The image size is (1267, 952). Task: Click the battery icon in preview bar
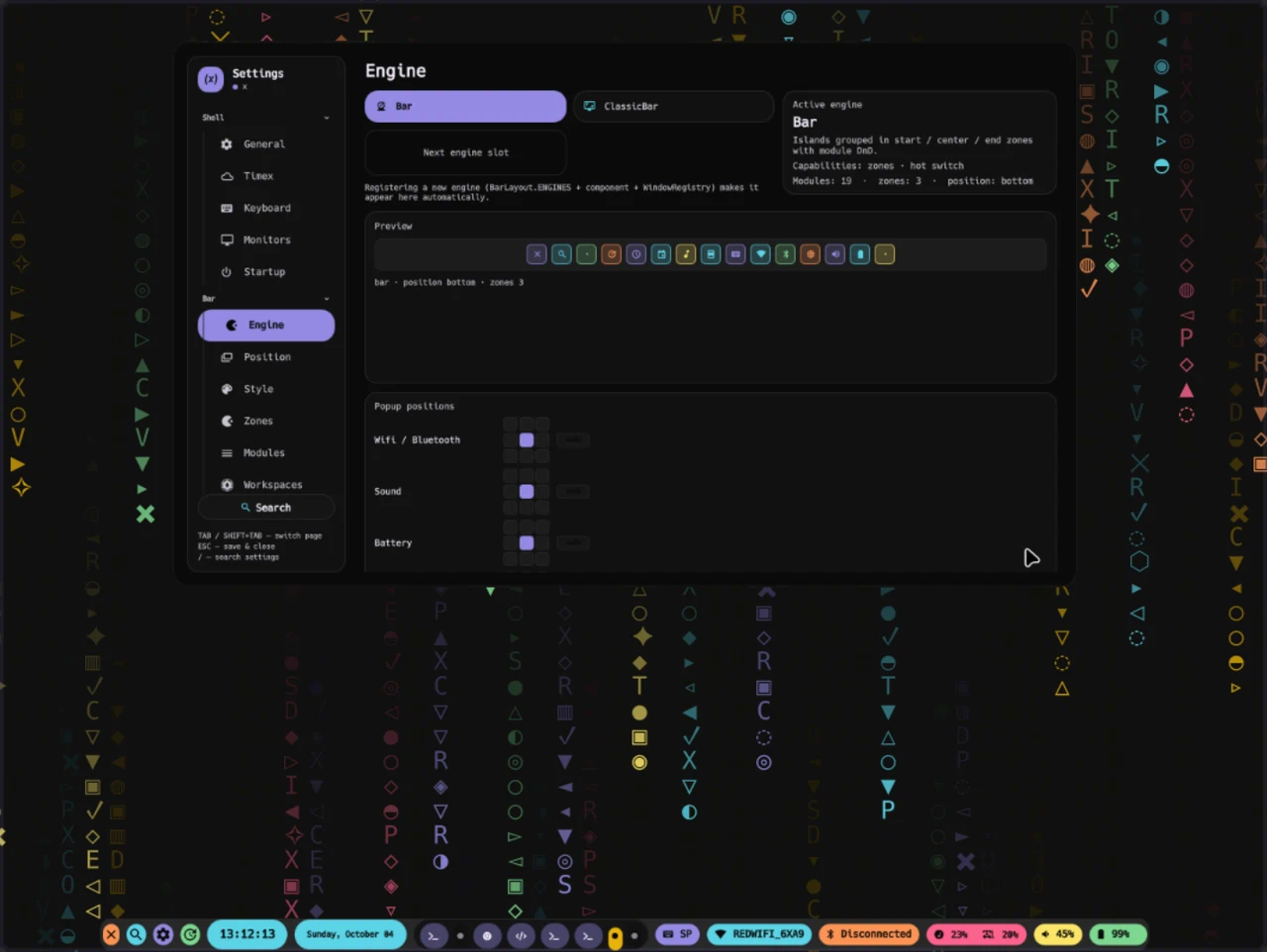pos(860,254)
